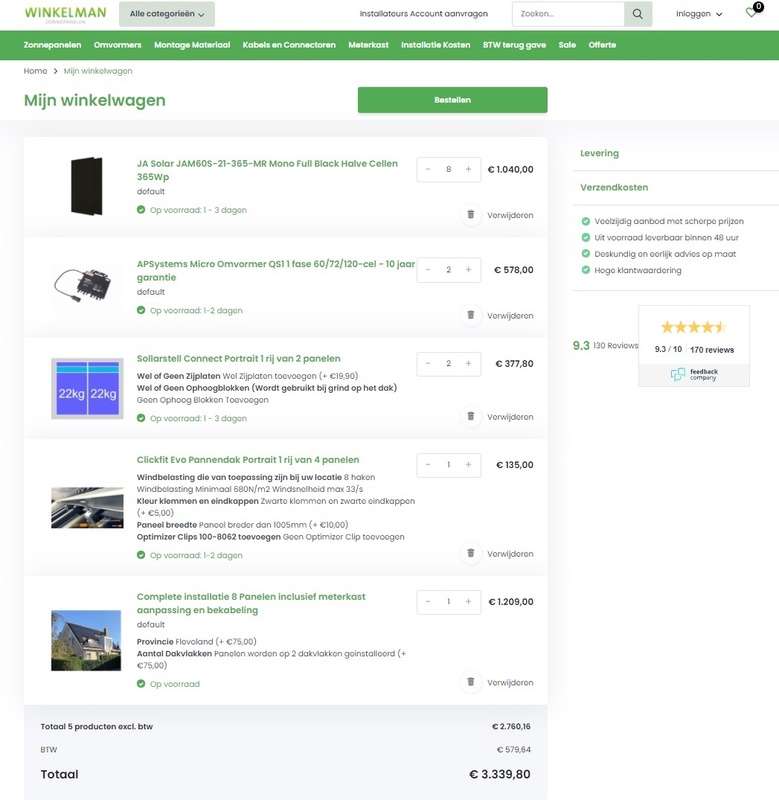Click the Clickfit rail thumbnail

(x=87, y=508)
